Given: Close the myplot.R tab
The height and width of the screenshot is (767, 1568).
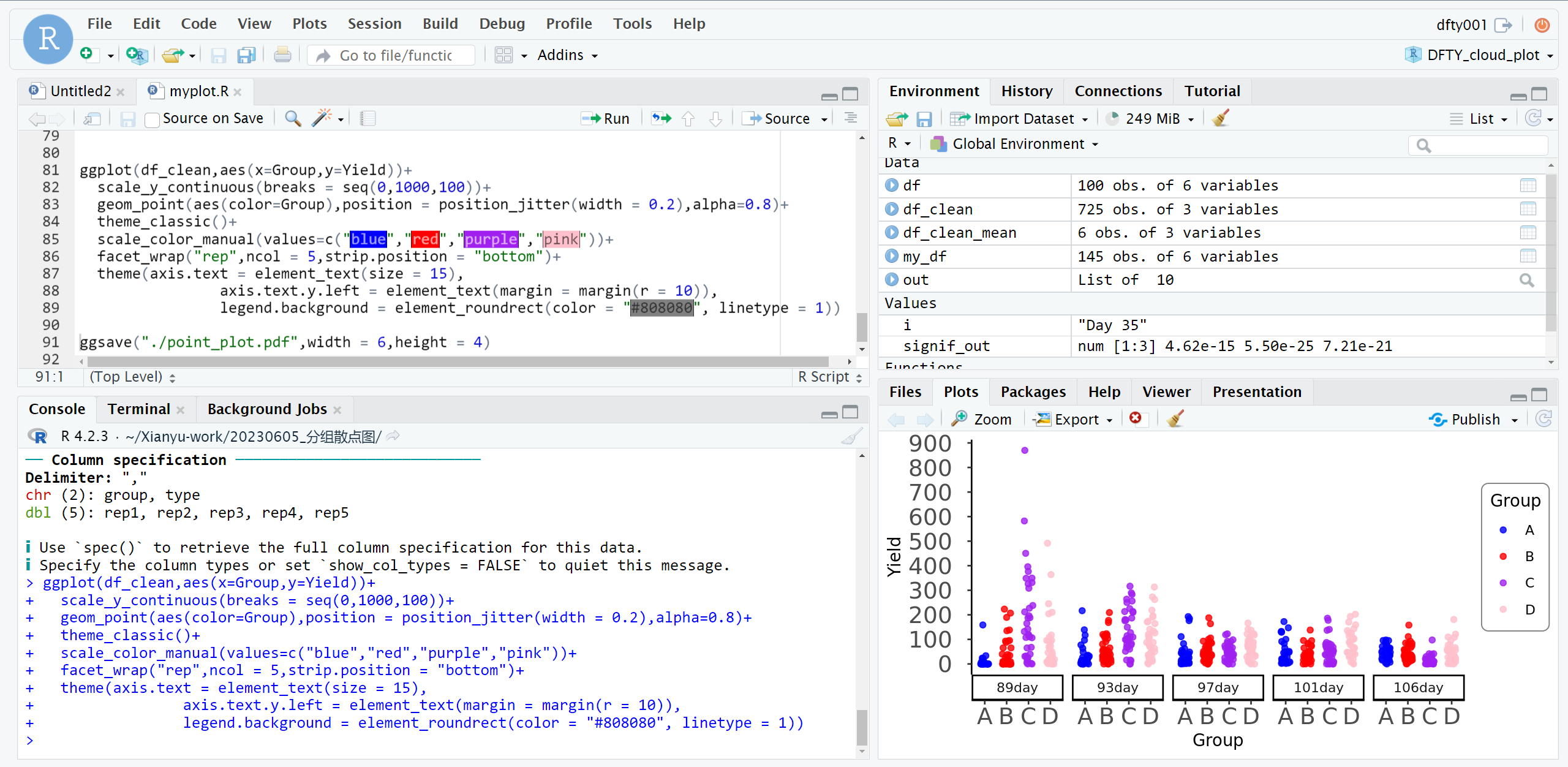Looking at the screenshot, I should pos(238,92).
